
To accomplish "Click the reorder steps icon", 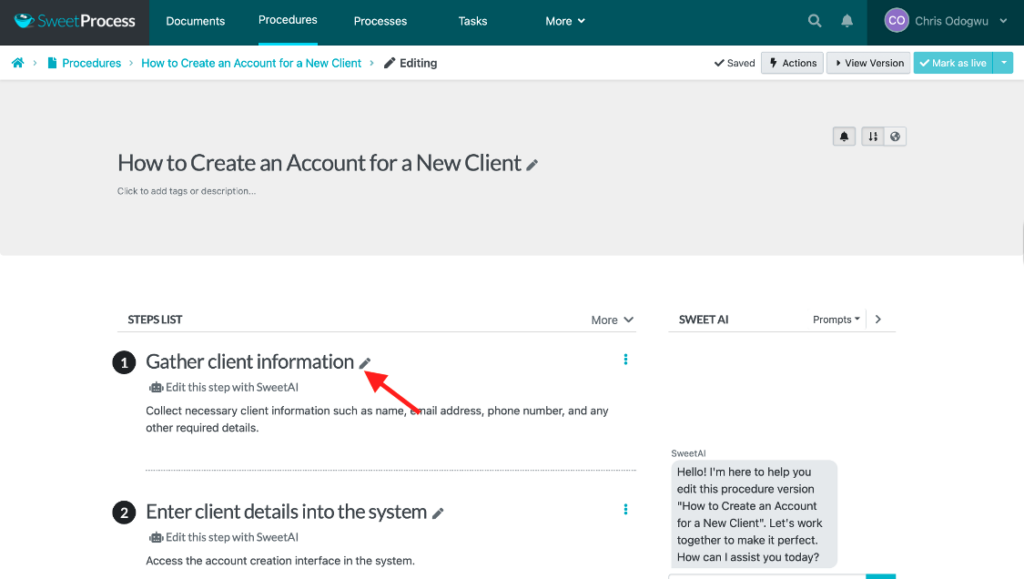I will click(x=872, y=136).
